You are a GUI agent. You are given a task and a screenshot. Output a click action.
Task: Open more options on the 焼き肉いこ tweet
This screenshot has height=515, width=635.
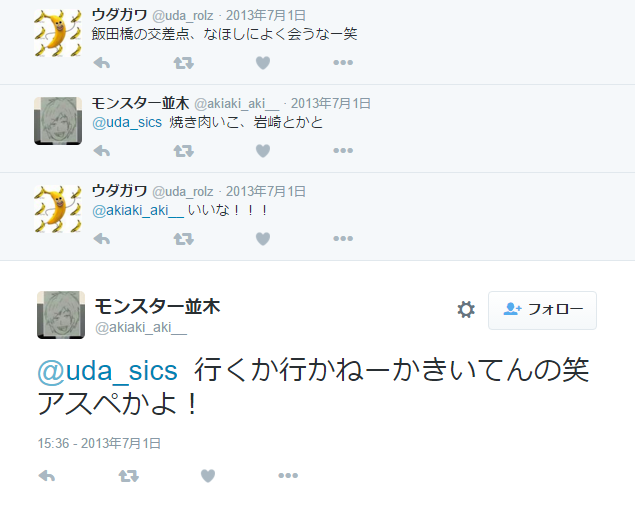[x=343, y=150]
